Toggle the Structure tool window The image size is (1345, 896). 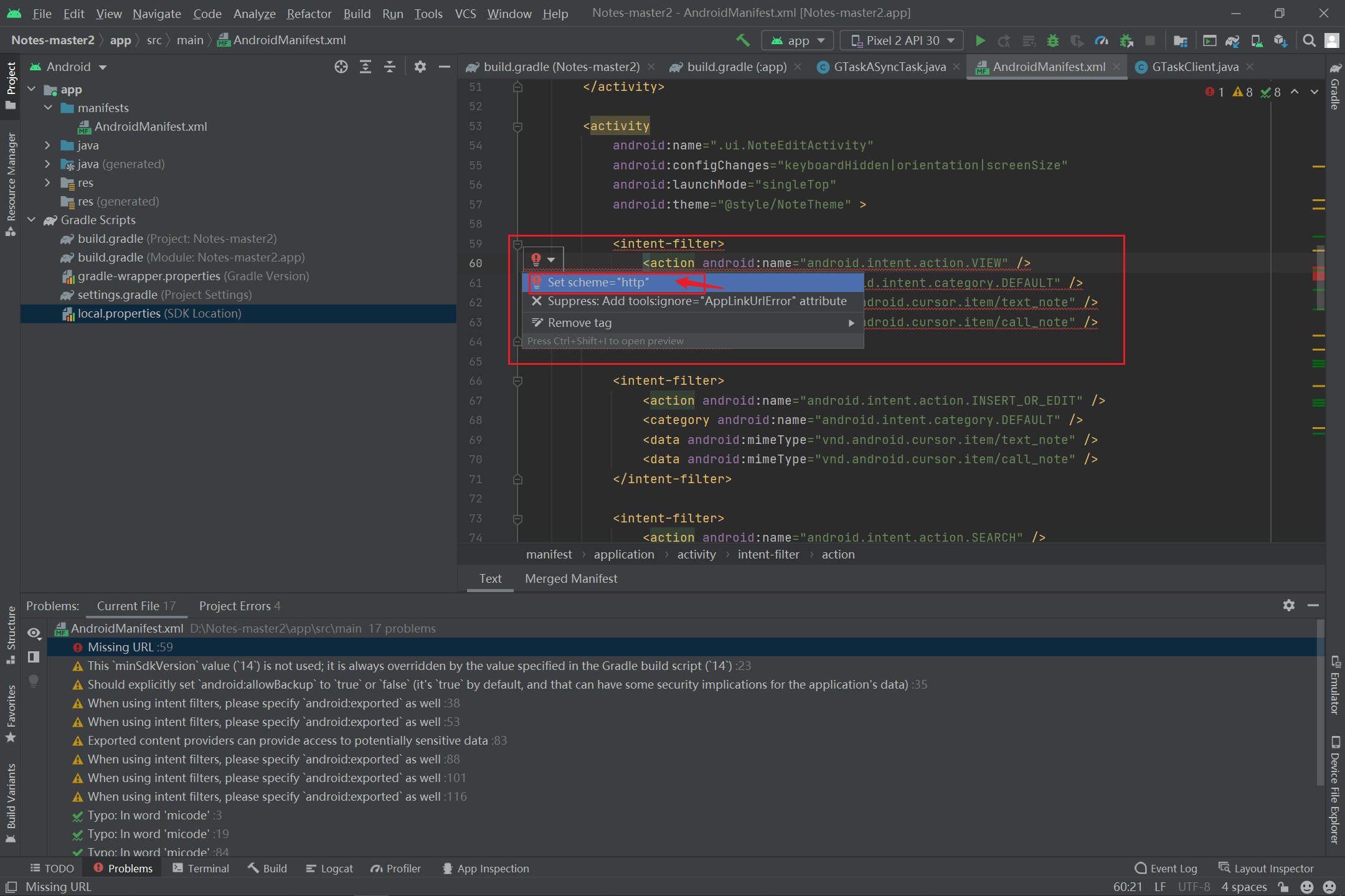tap(11, 635)
